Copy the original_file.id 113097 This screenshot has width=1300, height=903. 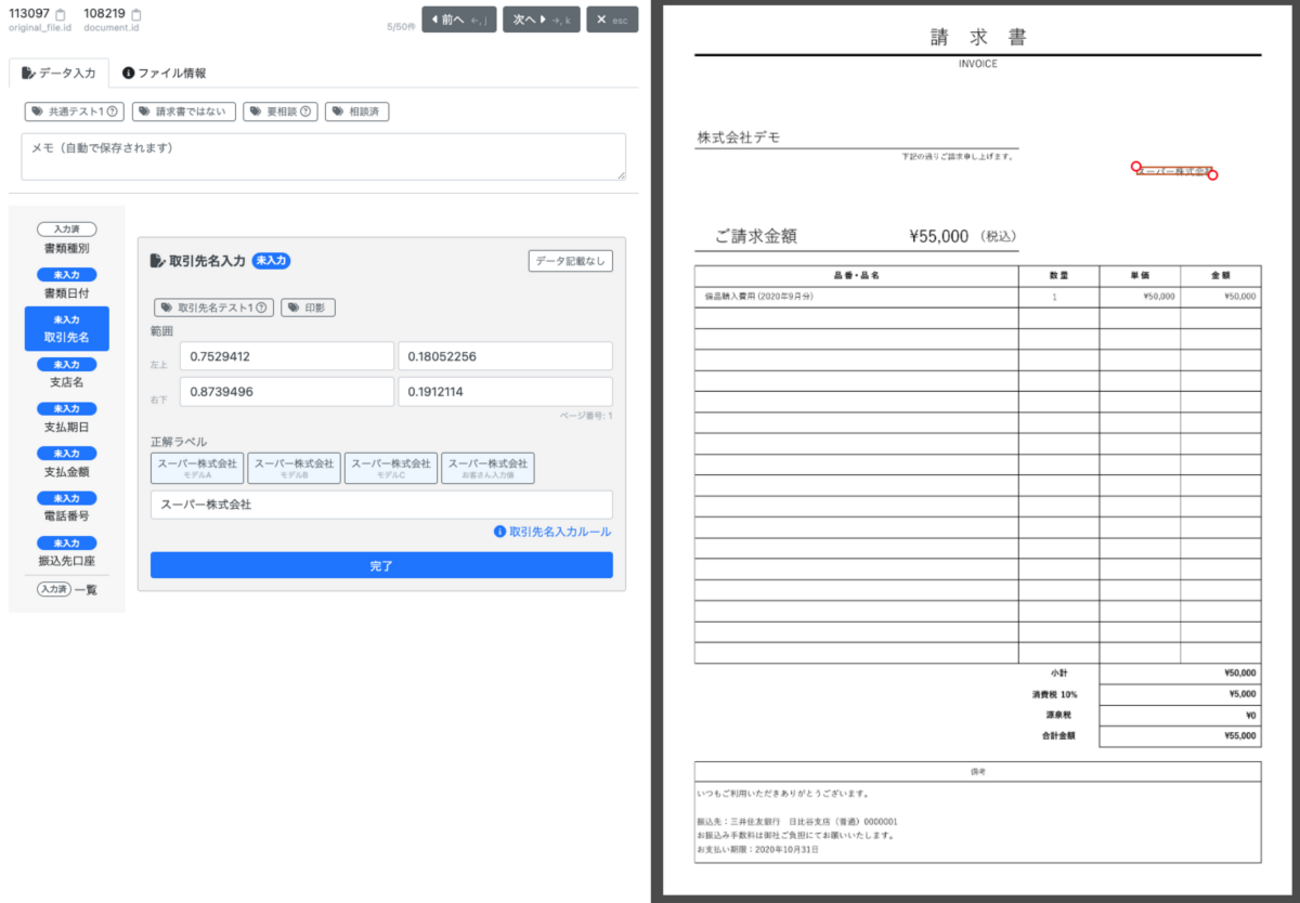point(61,15)
